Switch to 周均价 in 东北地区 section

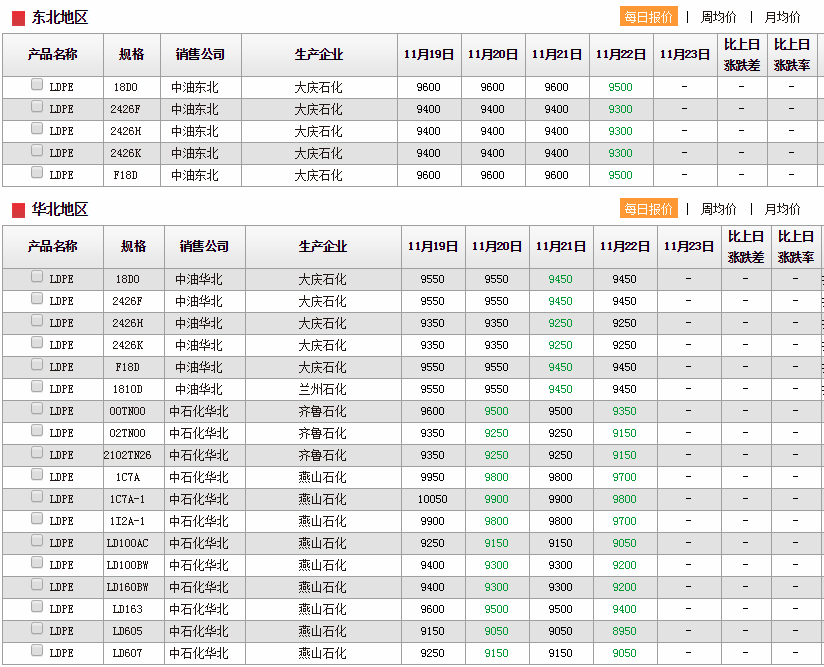pos(718,17)
